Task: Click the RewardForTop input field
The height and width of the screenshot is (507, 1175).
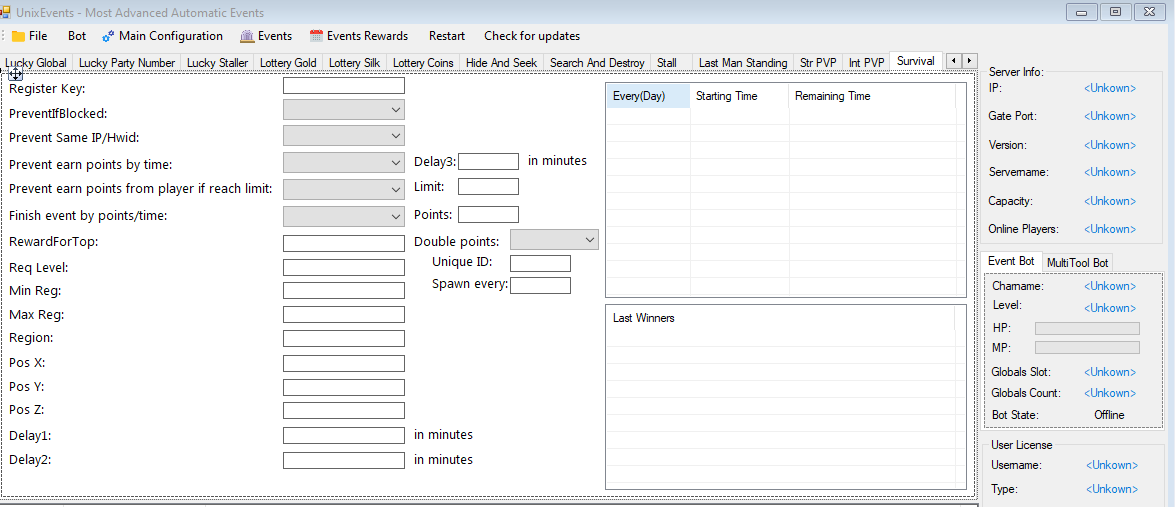Action: pos(343,243)
